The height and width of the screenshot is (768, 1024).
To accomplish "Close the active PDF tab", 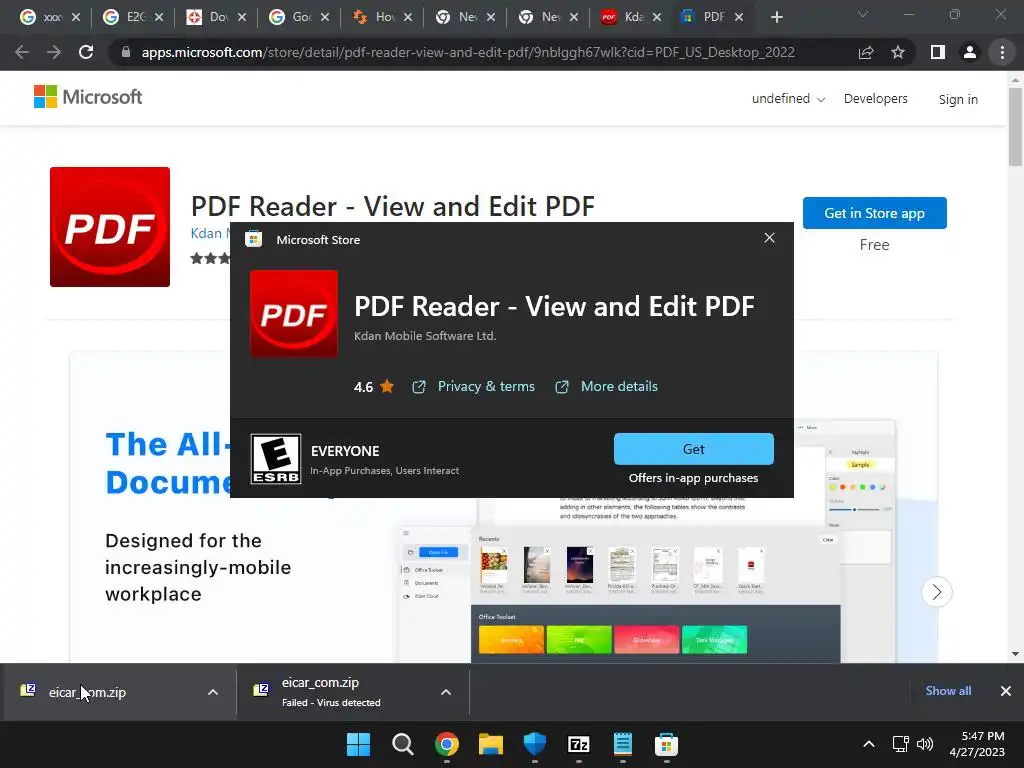I will point(739,17).
